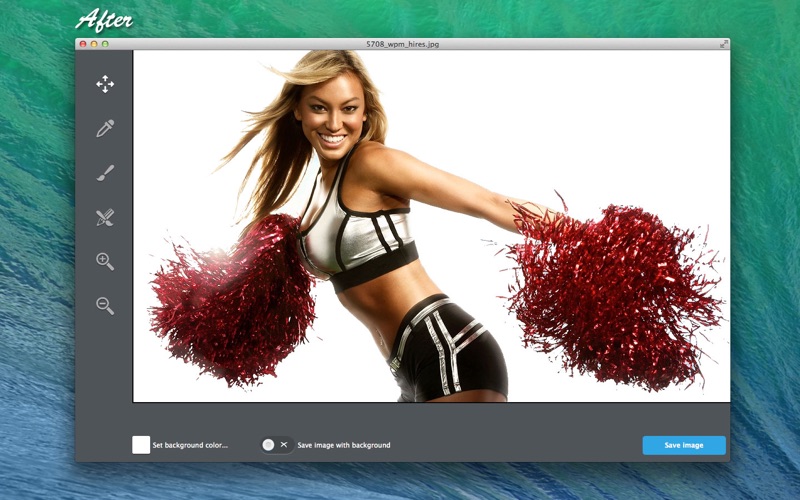The width and height of the screenshot is (800, 500).
Task: Click the 'Set background color...' label
Action: [190, 445]
